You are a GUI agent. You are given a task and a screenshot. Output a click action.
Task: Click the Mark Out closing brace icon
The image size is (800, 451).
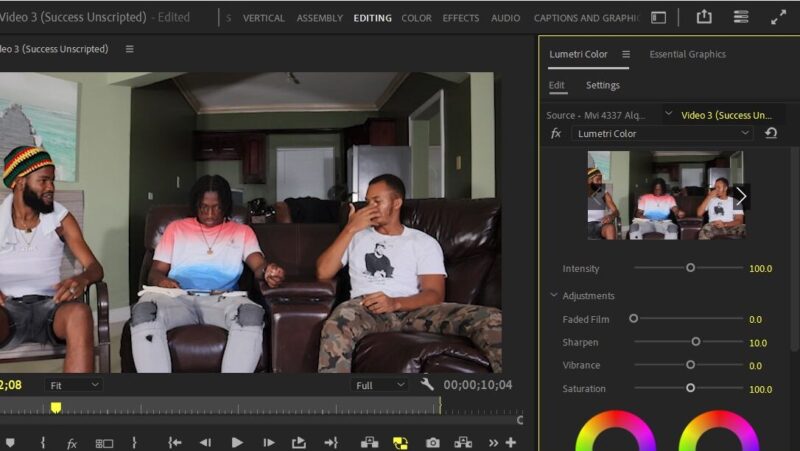pyautogui.click(x=134, y=442)
